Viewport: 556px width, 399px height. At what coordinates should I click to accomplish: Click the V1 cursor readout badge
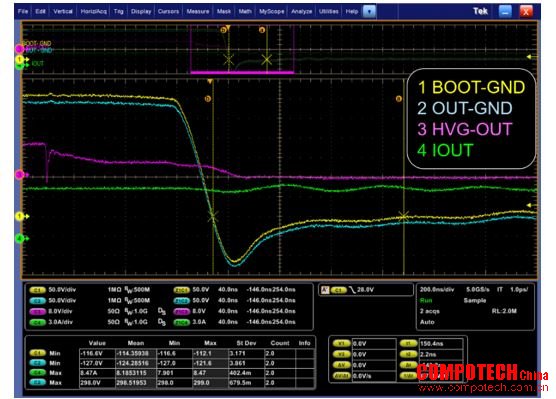341,343
